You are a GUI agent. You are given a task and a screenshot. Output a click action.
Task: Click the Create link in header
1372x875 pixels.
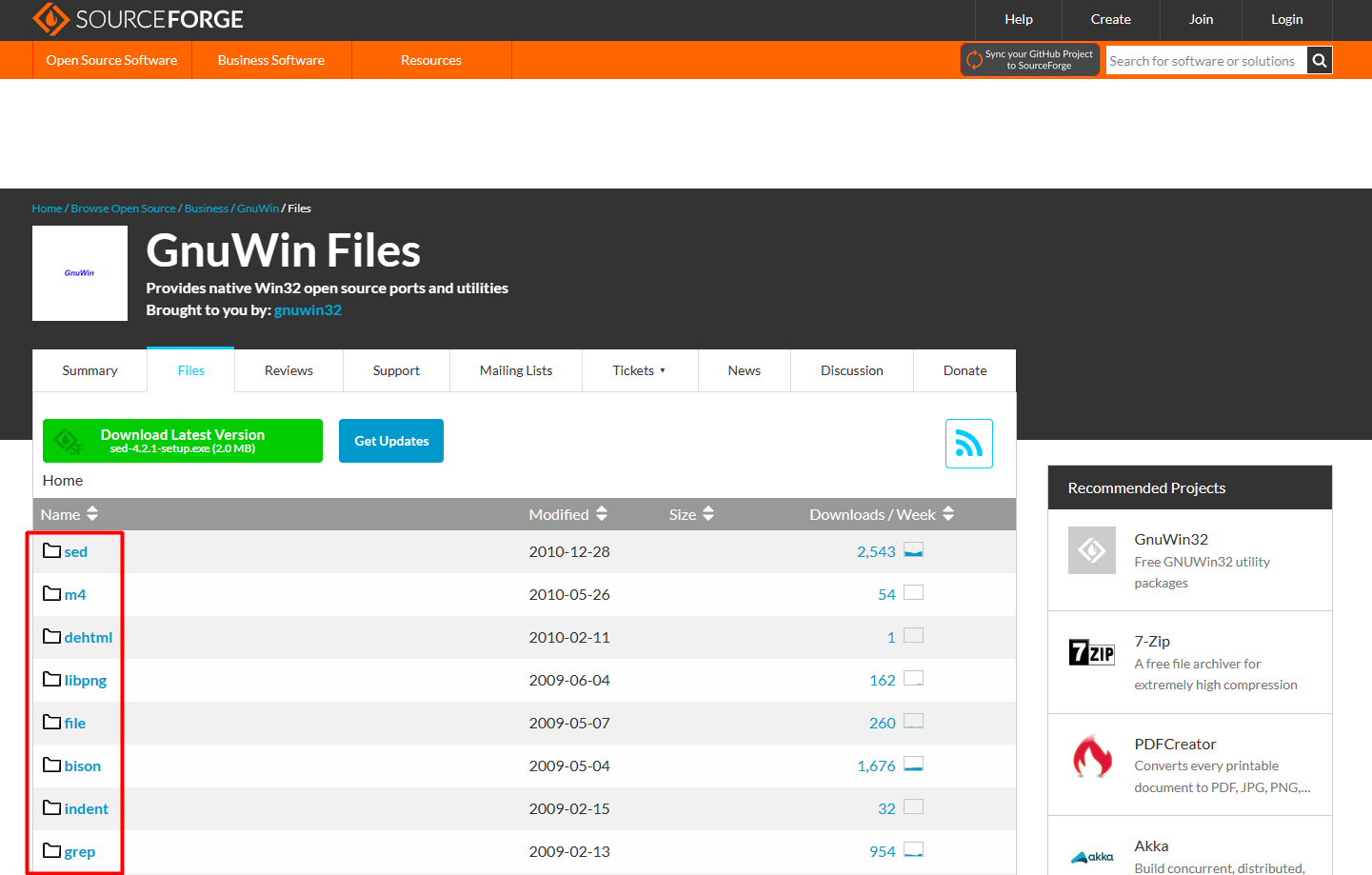[x=1110, y=19]
